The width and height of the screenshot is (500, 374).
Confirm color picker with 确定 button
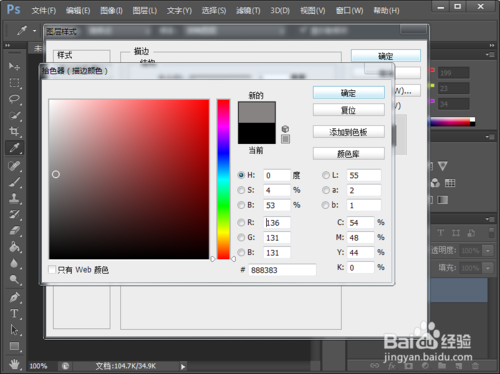point(349,93)
